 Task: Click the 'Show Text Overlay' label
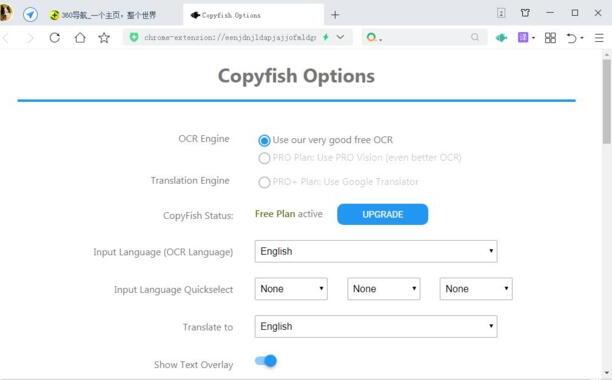193,364
